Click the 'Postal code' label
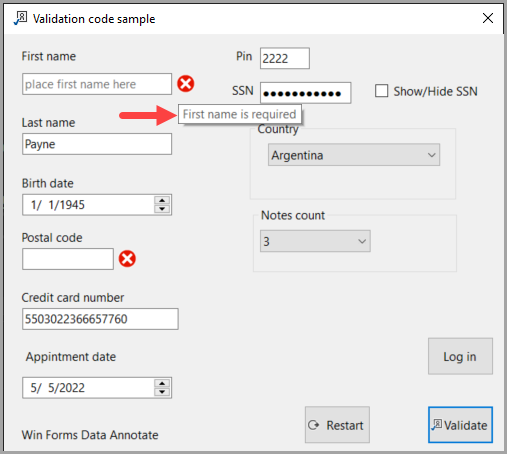Image resolution: width=507 pixels, height=454 pixels. click(x=52, y=238)
